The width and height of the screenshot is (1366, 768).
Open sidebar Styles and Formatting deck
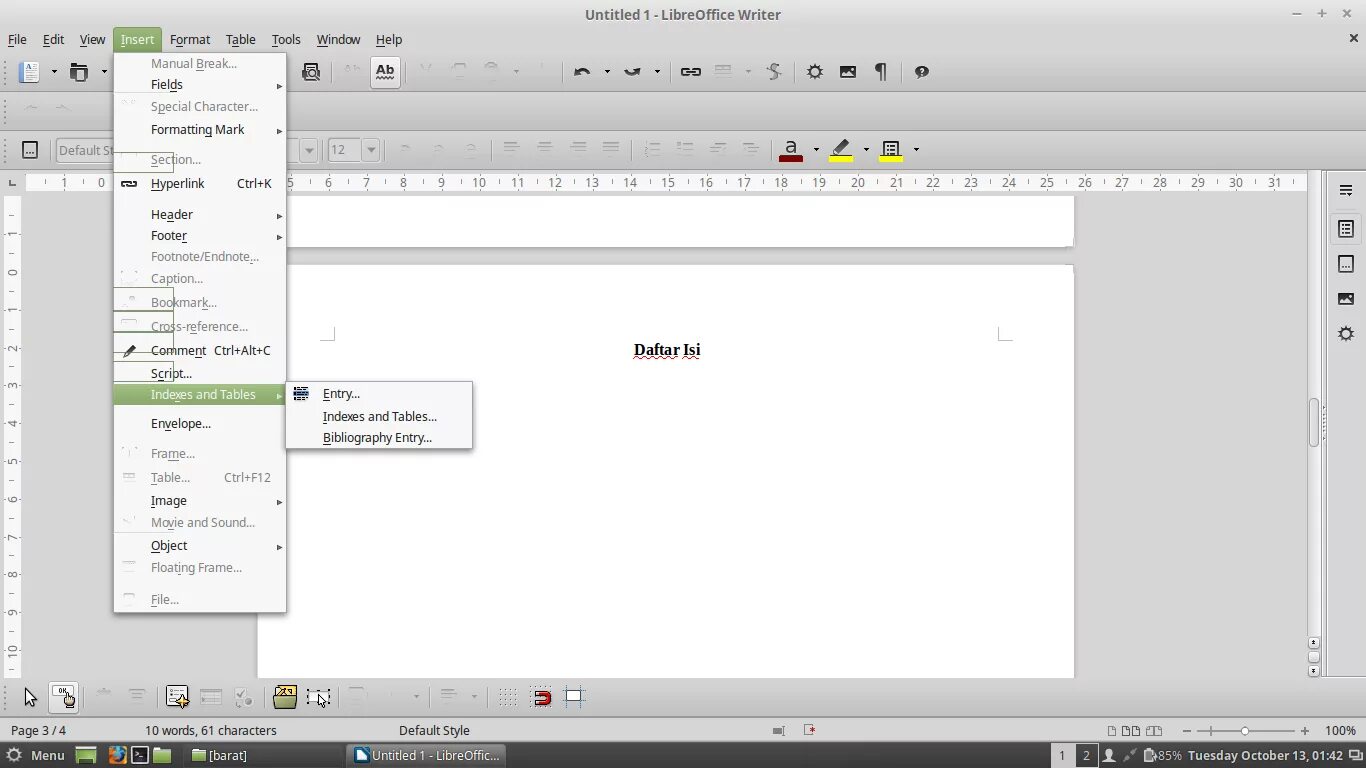[1346, 264]
